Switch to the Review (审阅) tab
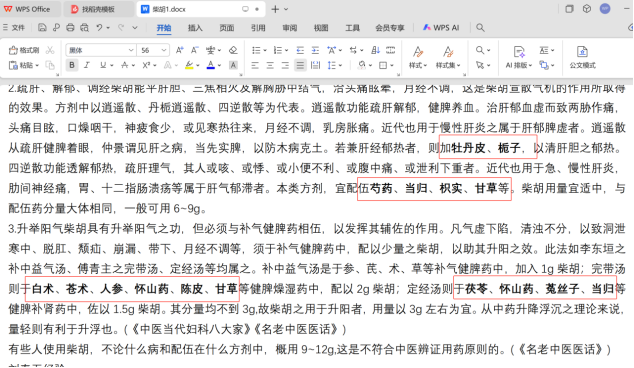The height and width of the screenshot is (368, 634). [x=290, y=27]
